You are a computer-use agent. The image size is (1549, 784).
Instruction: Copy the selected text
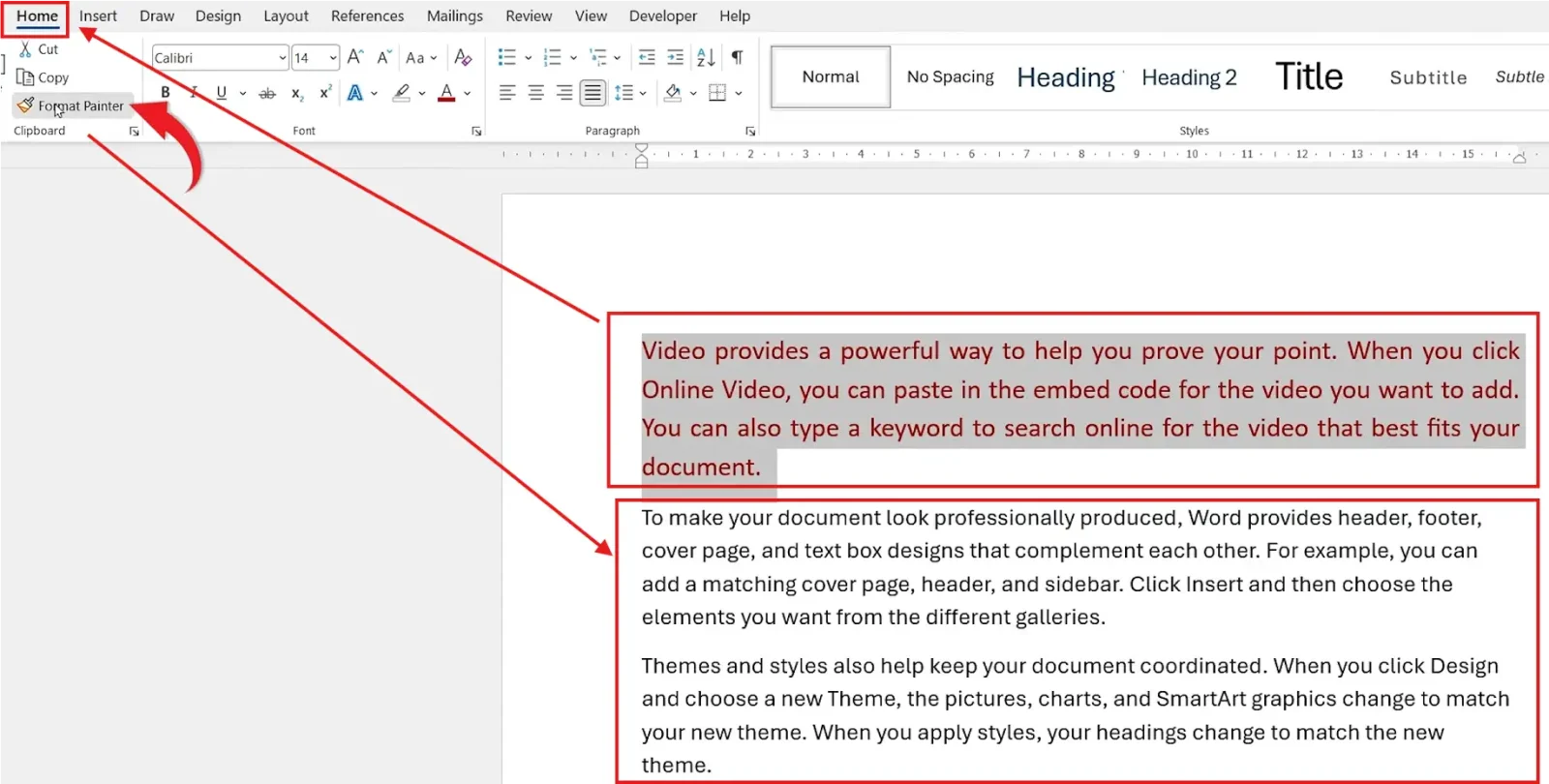(44, 77)
